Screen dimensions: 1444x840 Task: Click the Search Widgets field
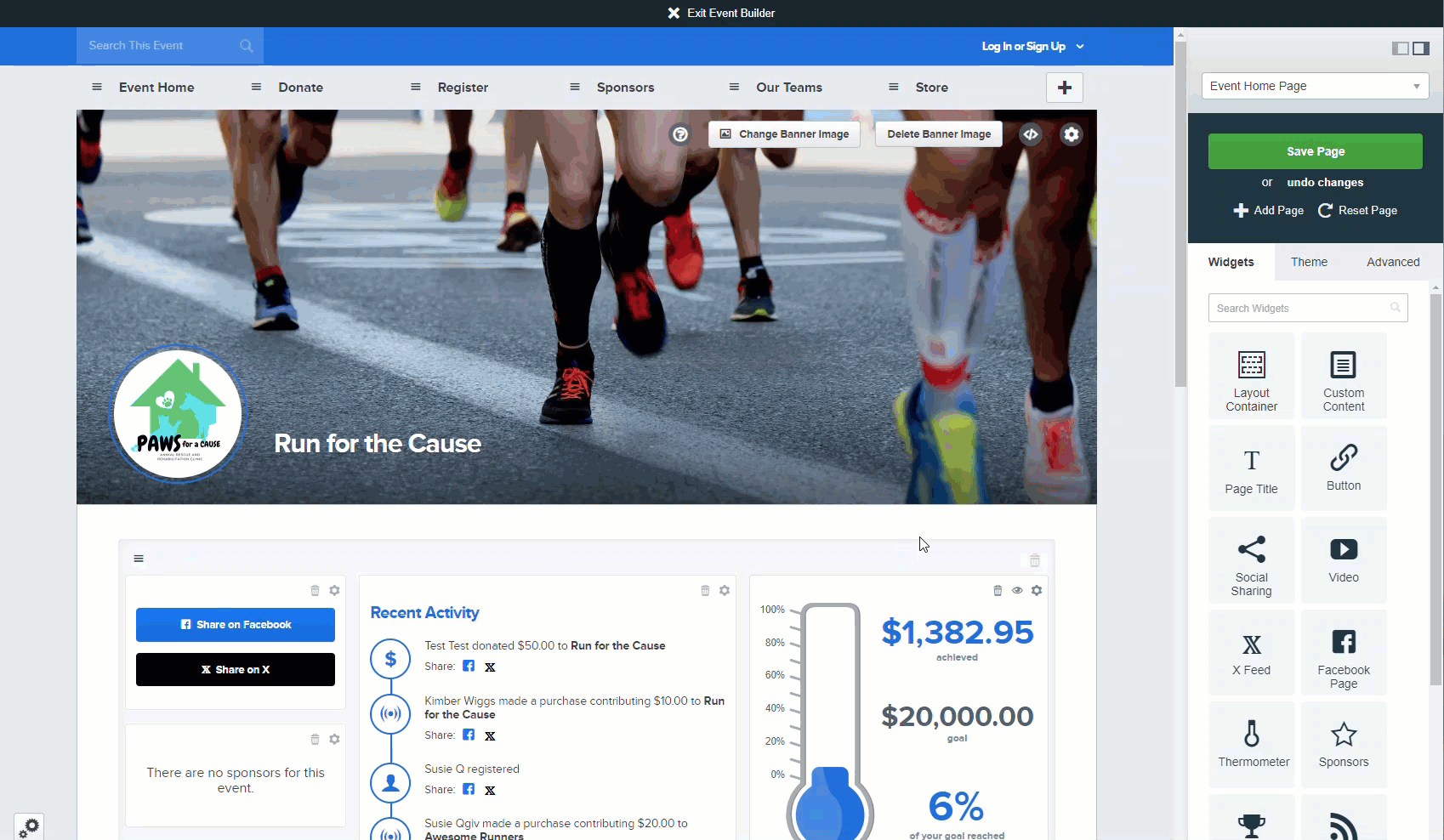tap(1308, 308)
